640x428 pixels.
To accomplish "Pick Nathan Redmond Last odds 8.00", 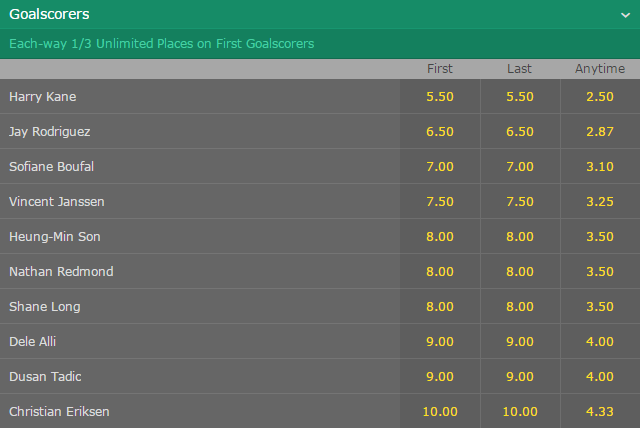I will pyautogui.click(x=520, y=271).
